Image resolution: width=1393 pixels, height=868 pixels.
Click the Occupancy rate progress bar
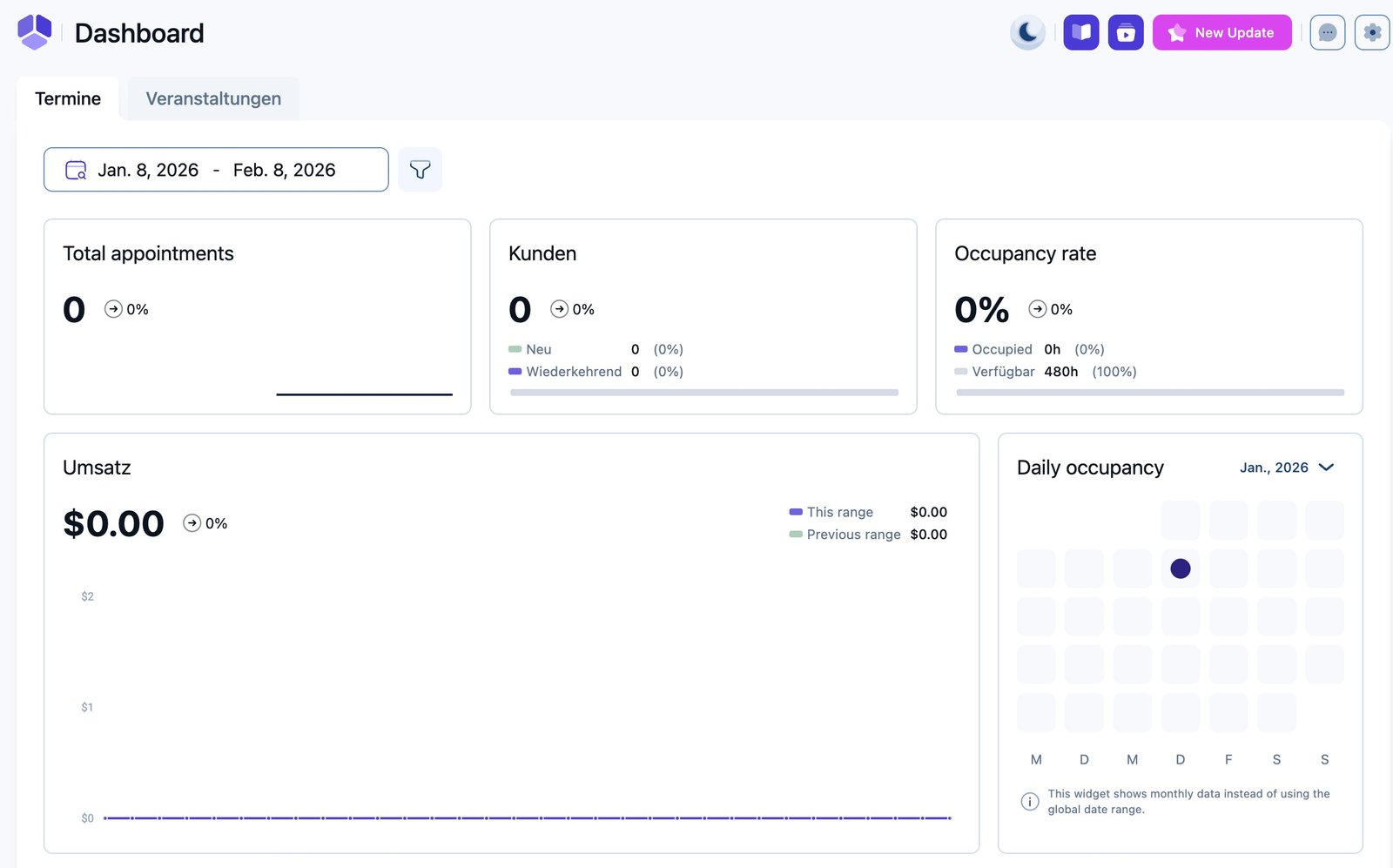pos(1149,393)
